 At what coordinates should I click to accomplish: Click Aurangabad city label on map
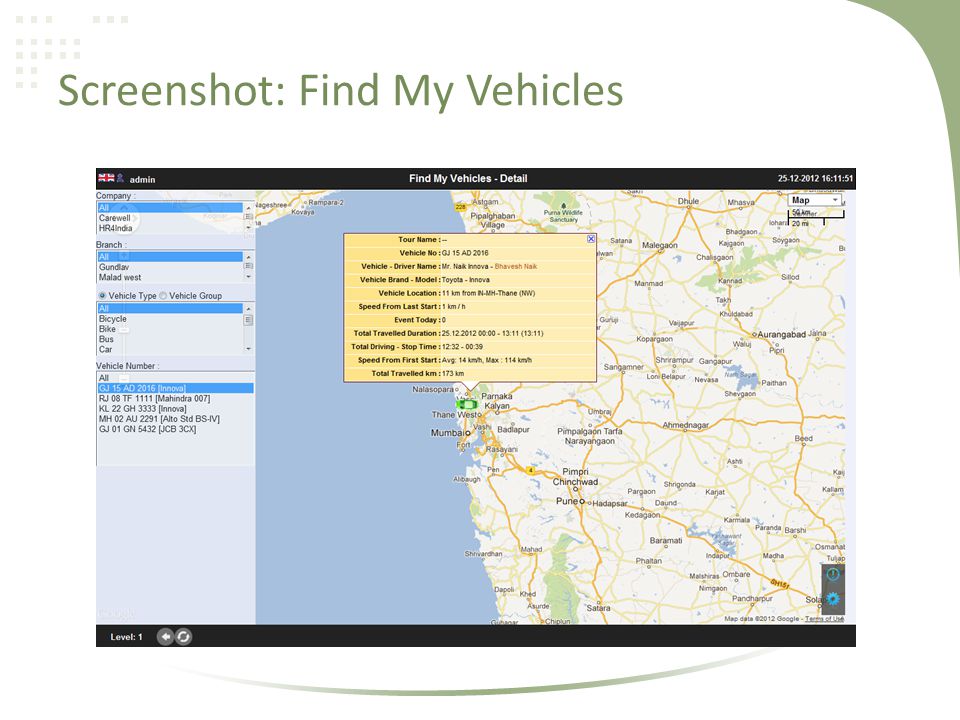click(x=782, y=334)
